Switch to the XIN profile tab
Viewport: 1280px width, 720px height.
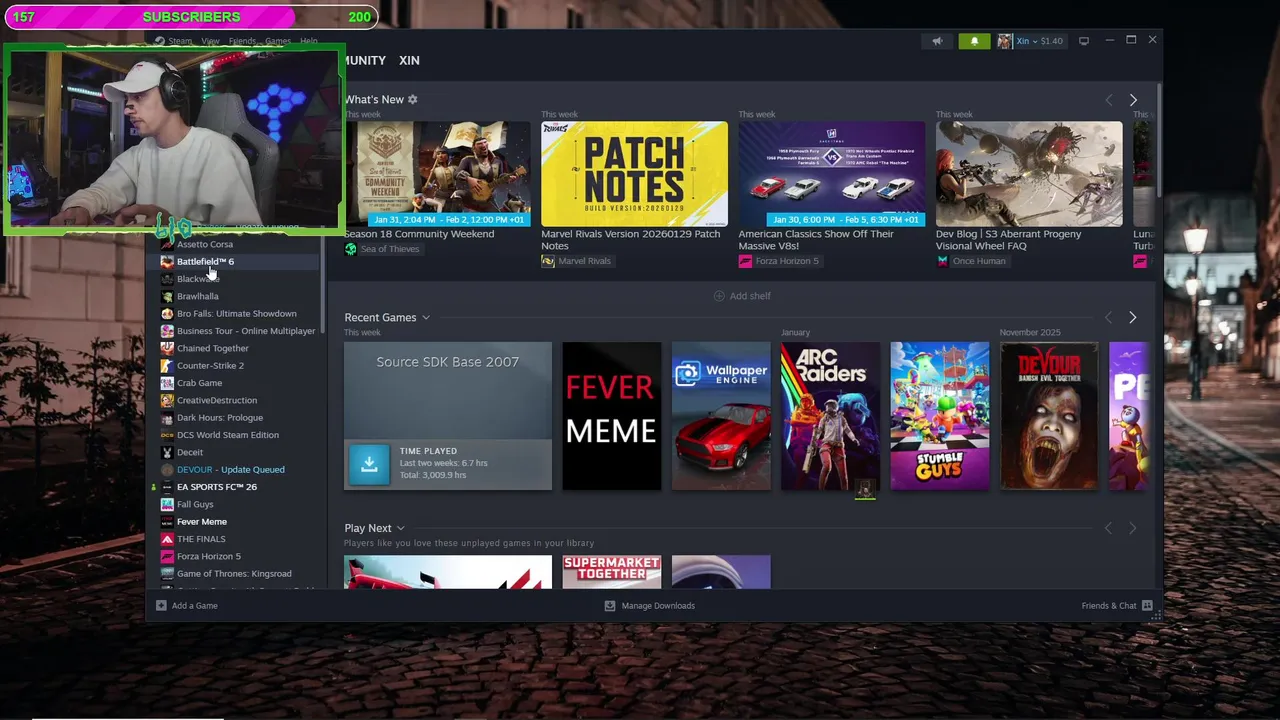tap(409, 60)
